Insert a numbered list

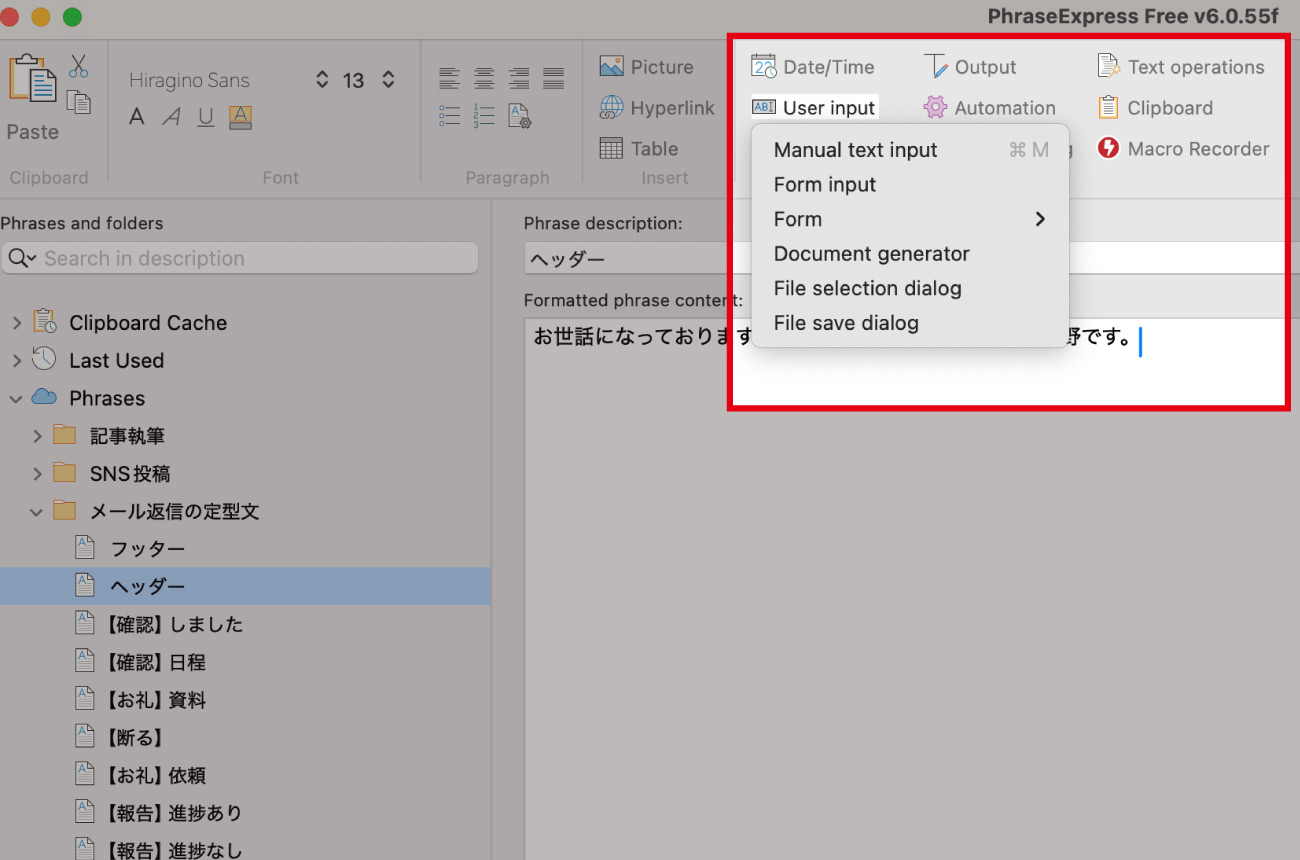tap(484, 115)
